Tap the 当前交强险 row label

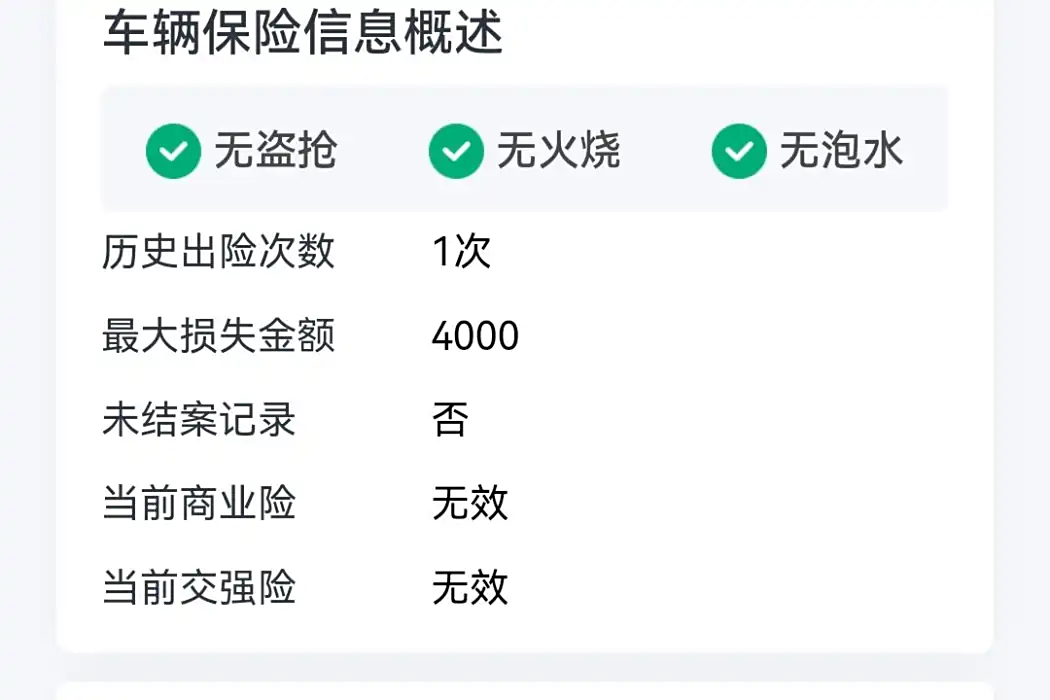[x=199, y=587]
